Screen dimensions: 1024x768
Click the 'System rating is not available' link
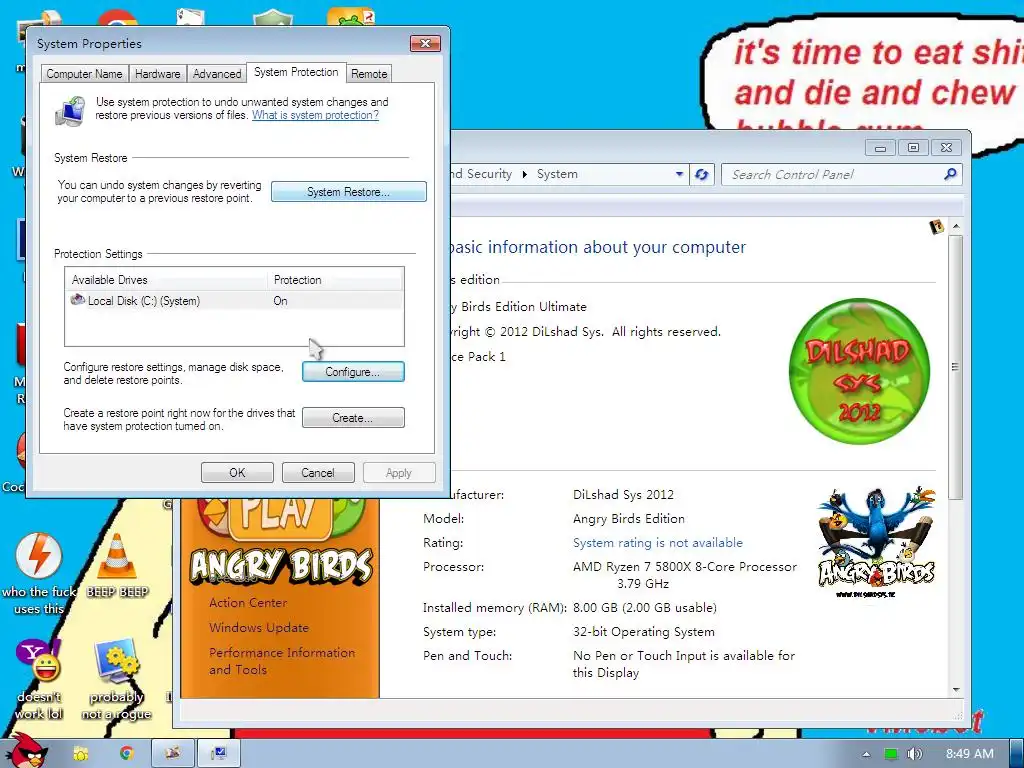click(658, 543)
